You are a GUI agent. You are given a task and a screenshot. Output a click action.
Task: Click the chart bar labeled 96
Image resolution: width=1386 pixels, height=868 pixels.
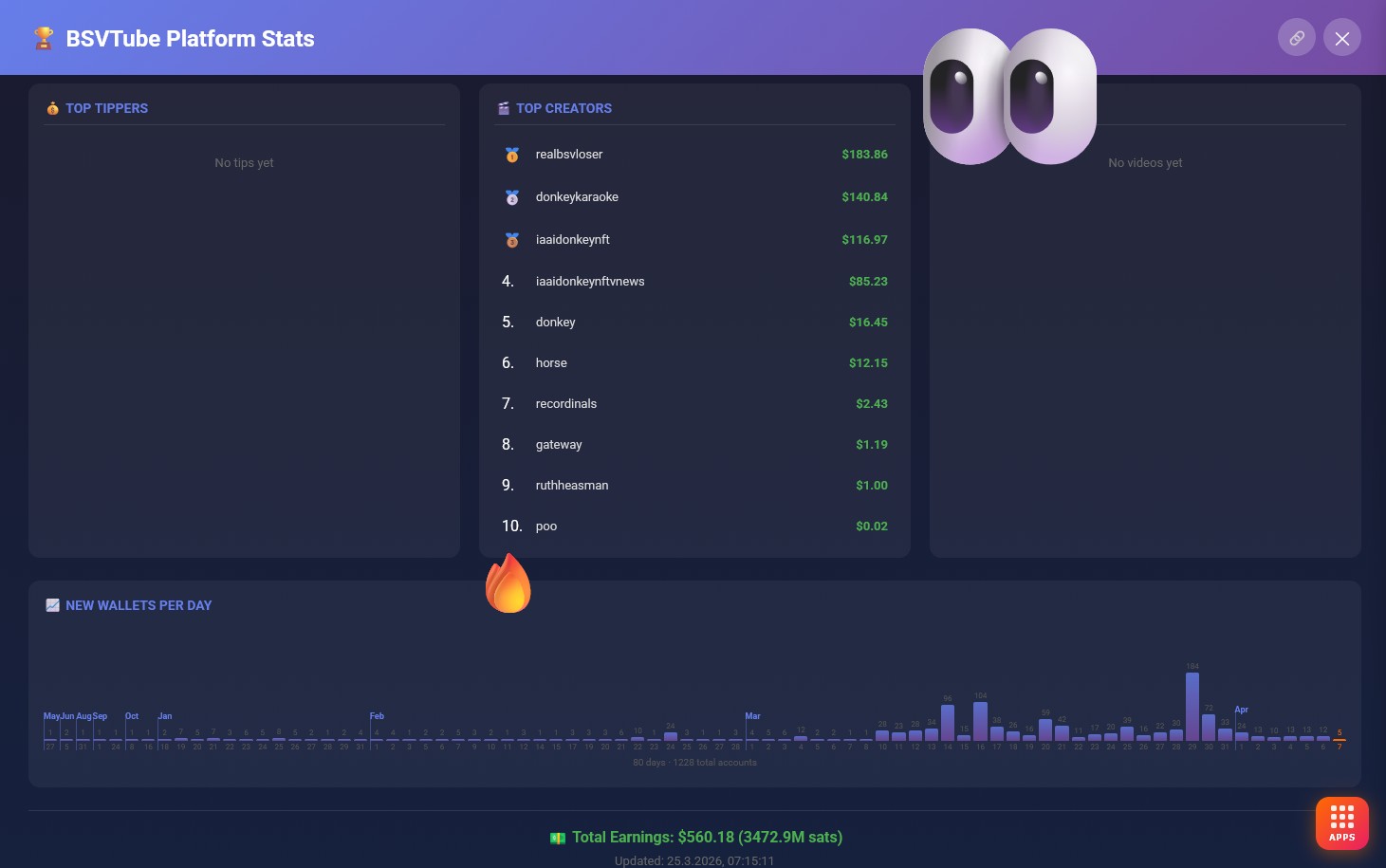click(947, 723)
